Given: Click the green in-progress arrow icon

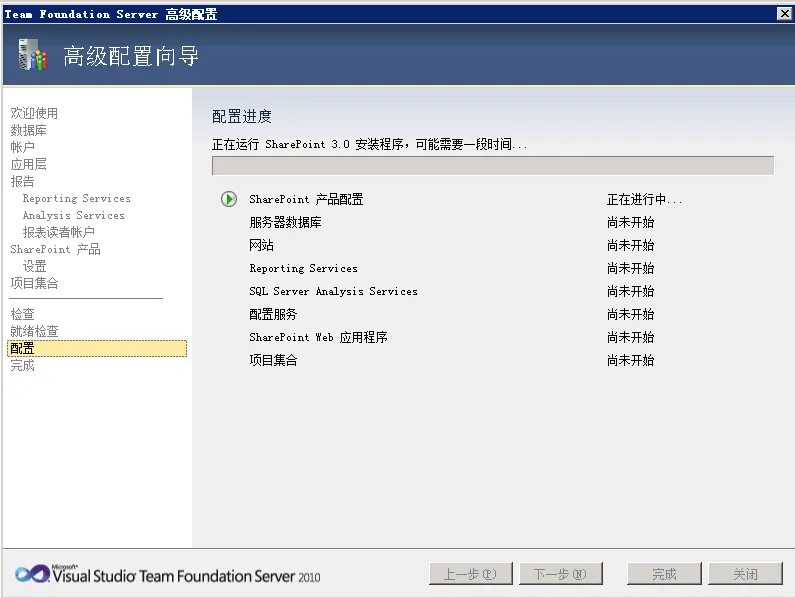Looking at the screenshot, I should [229, 199].
